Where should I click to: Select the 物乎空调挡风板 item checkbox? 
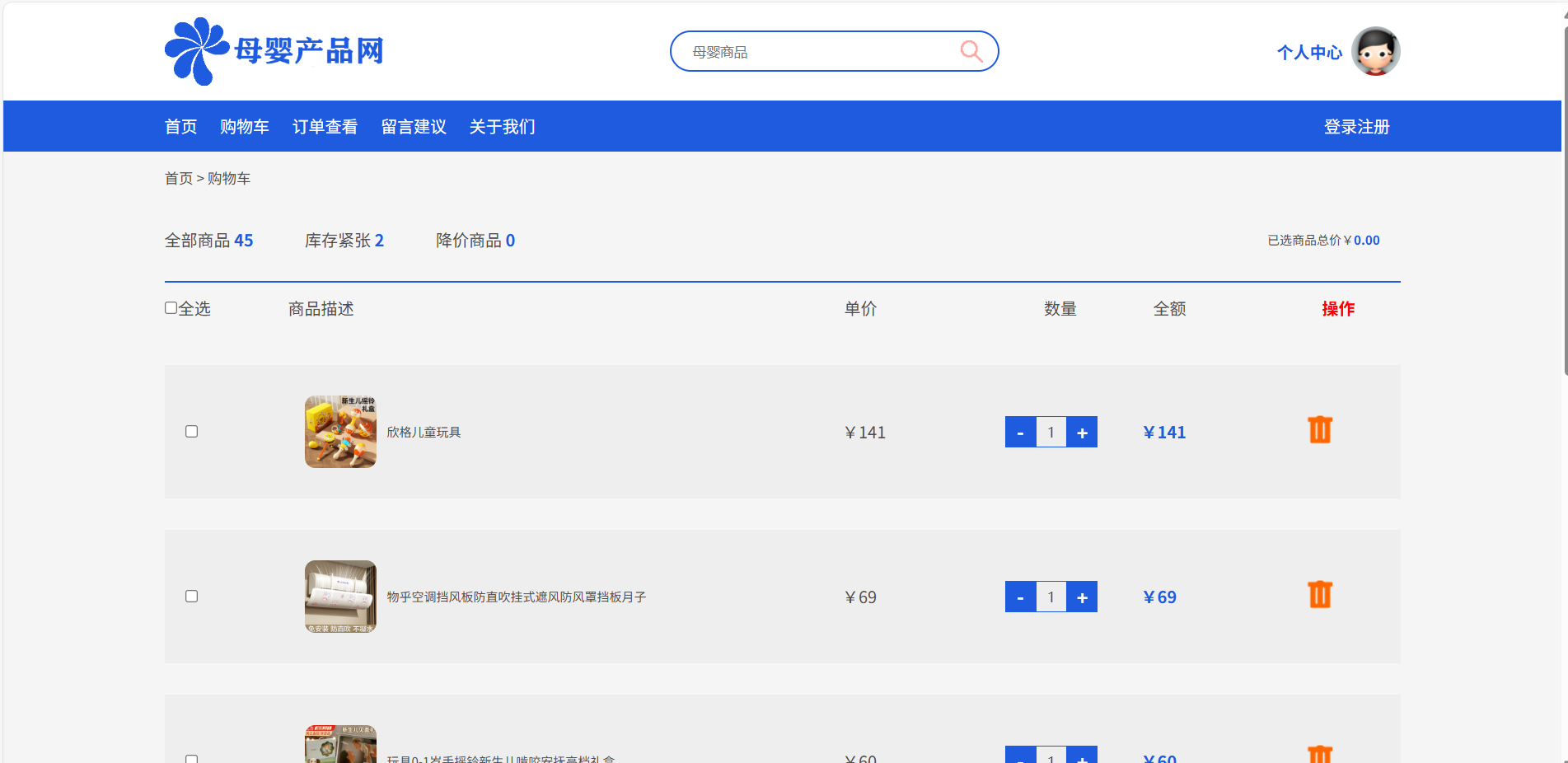[192, 597]
